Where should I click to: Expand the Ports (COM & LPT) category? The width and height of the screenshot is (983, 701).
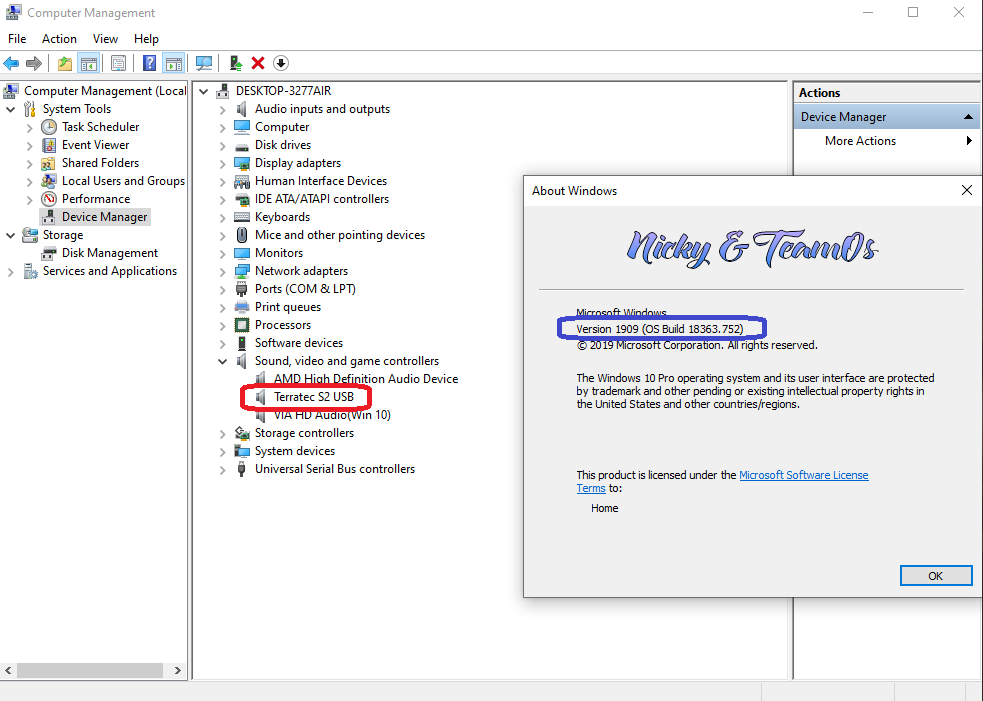[x=223, y=290]
